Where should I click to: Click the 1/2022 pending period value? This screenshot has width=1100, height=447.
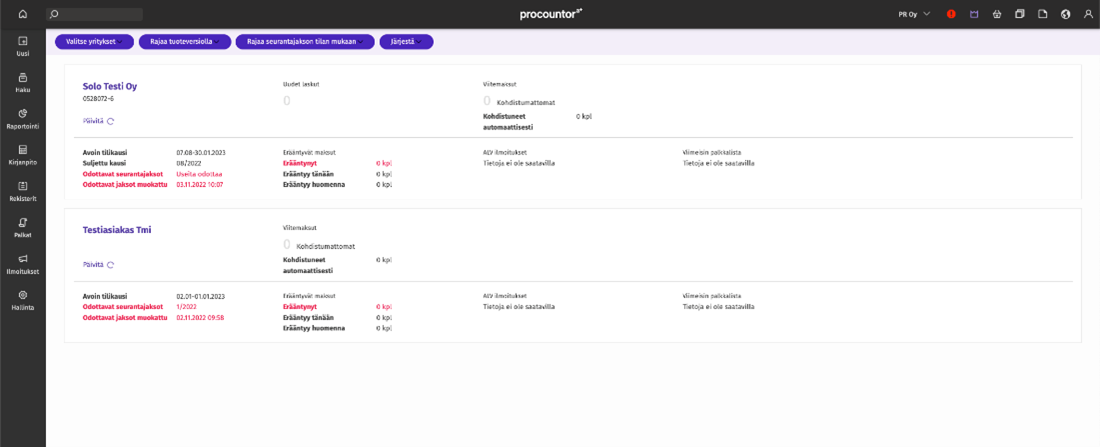pyautogui.click(x=185, y=307)
